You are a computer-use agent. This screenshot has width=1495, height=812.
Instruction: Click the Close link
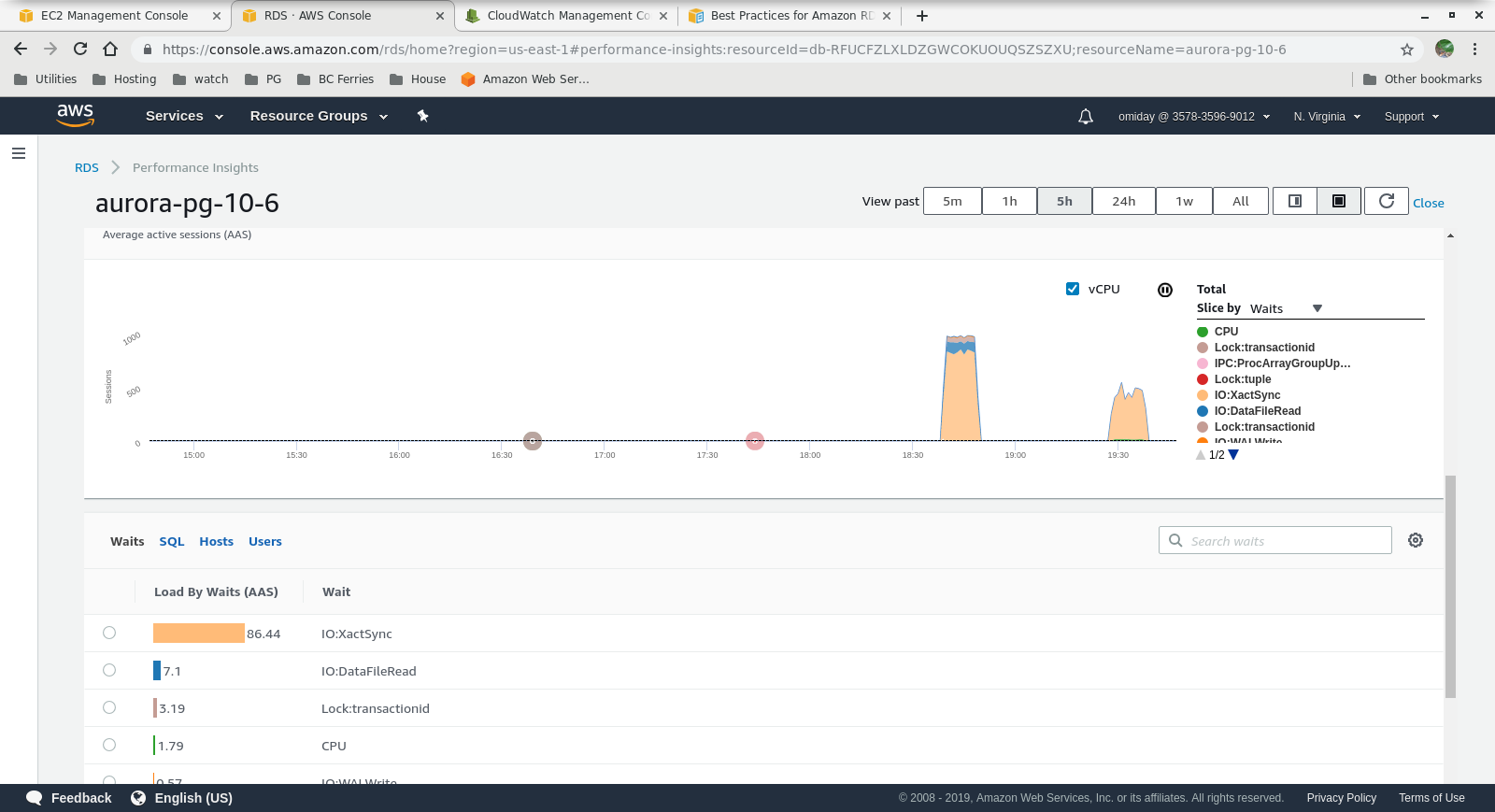click(1428, 203)
